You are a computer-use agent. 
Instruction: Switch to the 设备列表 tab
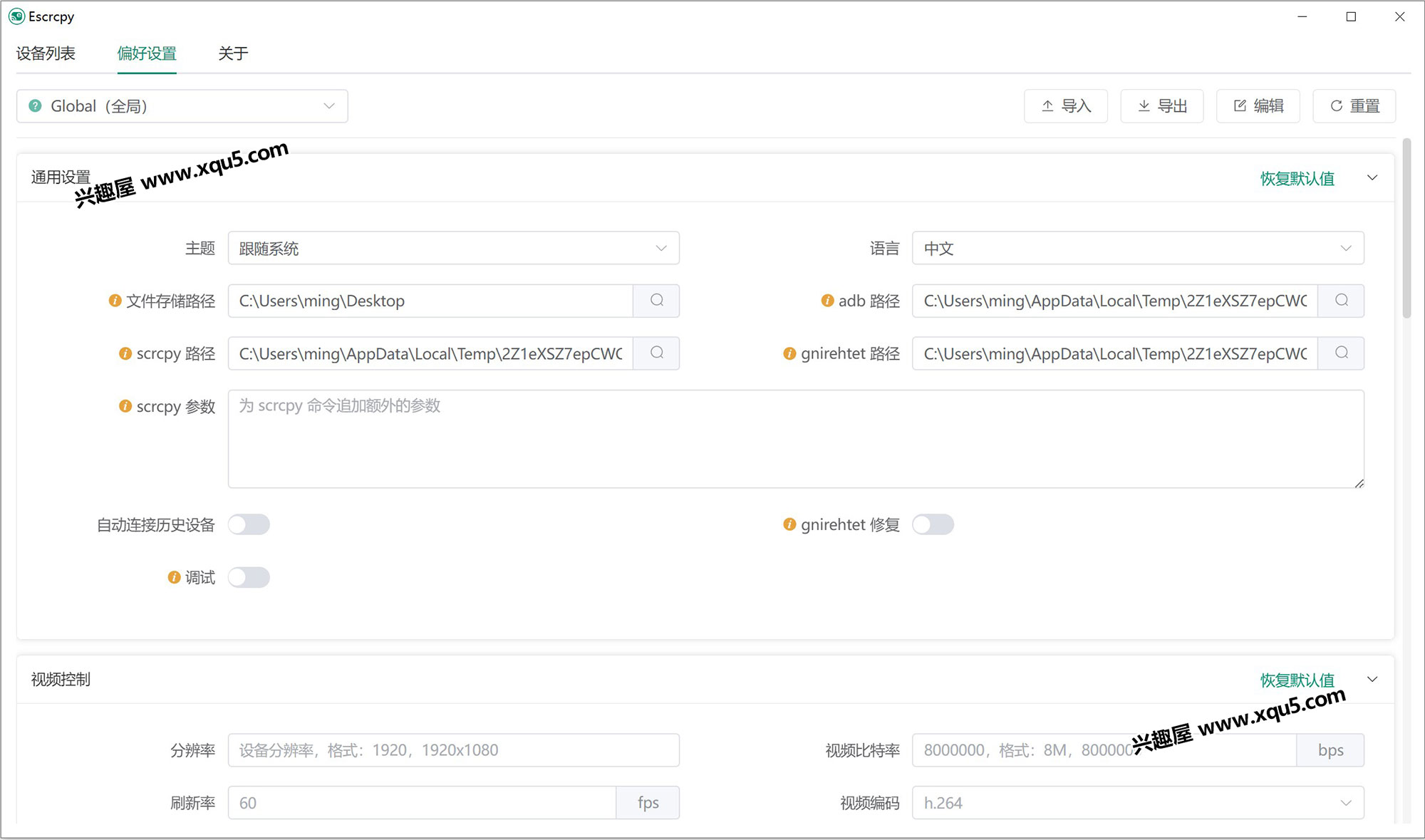pos(46,53)
